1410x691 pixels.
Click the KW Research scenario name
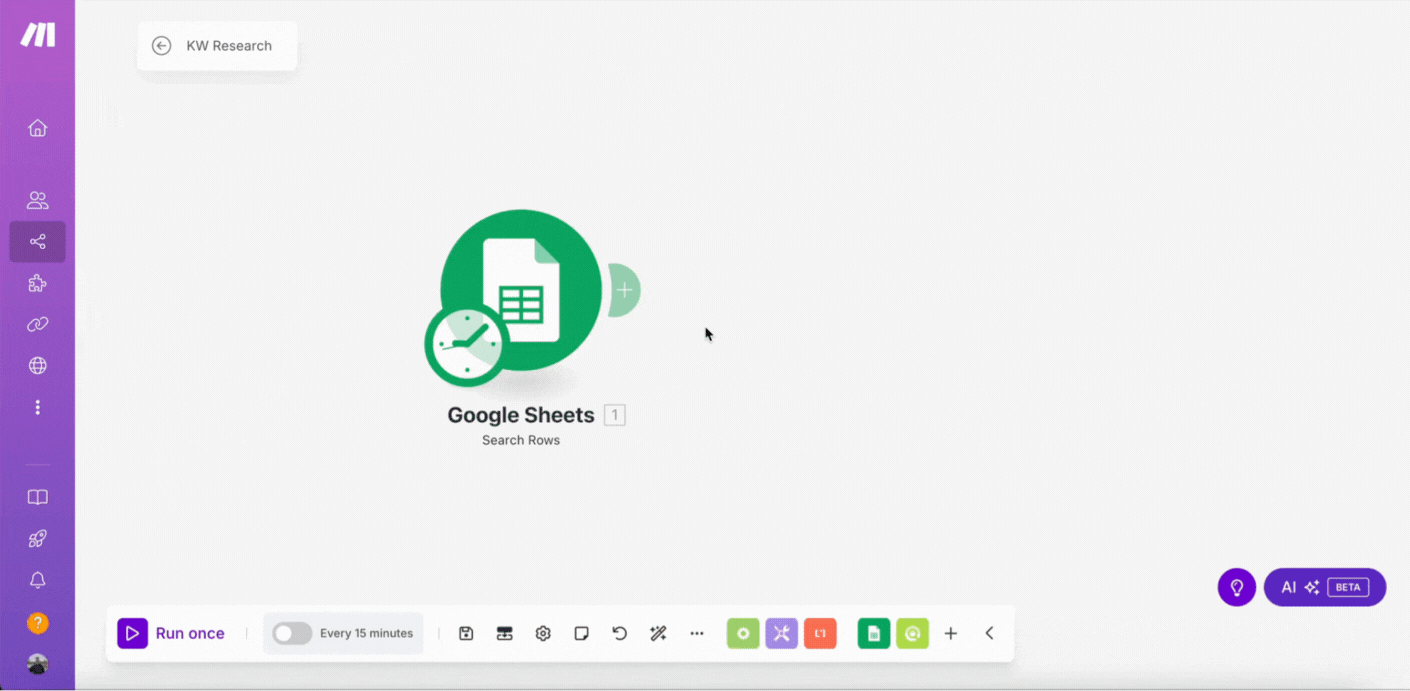coord(229,46)
